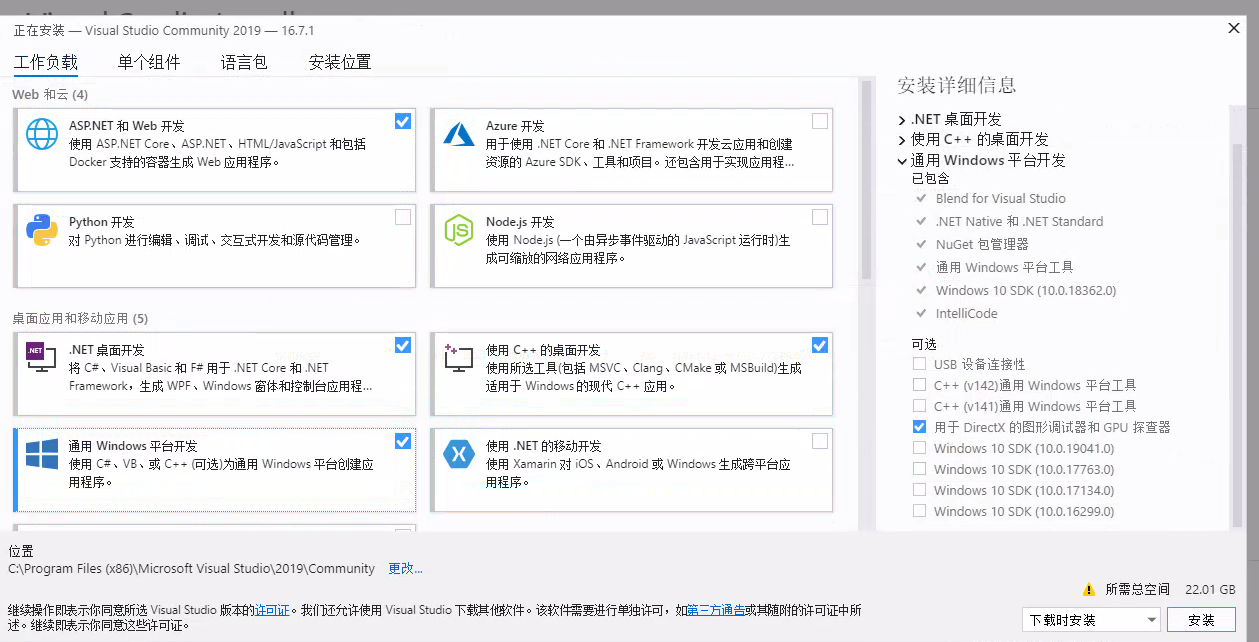The width and height of the screenshot is (1259, 642).
Task: Switch to the 工作负载 tab
Action: point(45,62)
